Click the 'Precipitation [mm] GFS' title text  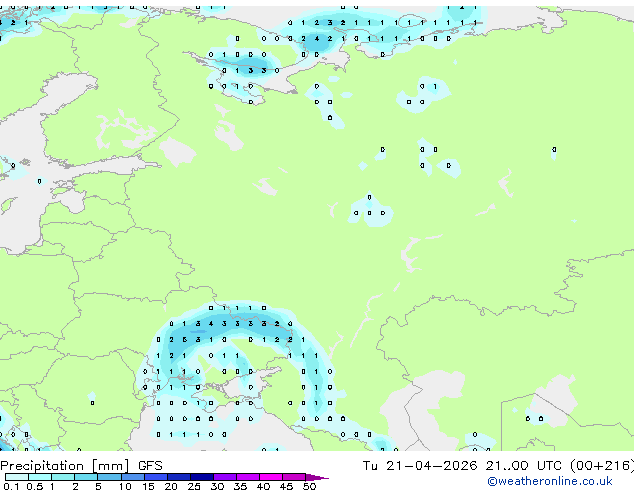pyautogui.click(x=81, y=466)
